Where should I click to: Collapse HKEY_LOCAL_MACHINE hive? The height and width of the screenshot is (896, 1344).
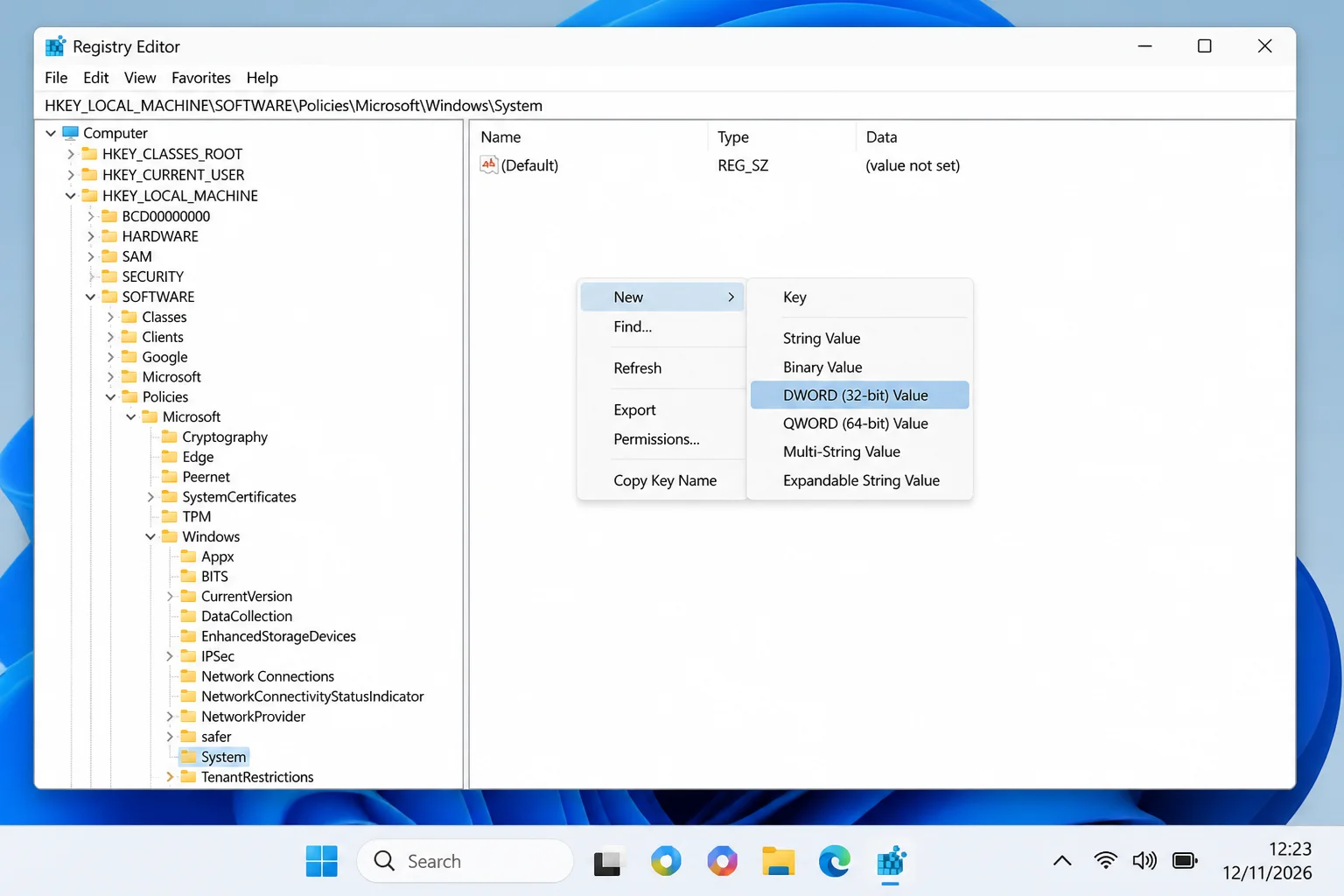[x=70, y=196]
